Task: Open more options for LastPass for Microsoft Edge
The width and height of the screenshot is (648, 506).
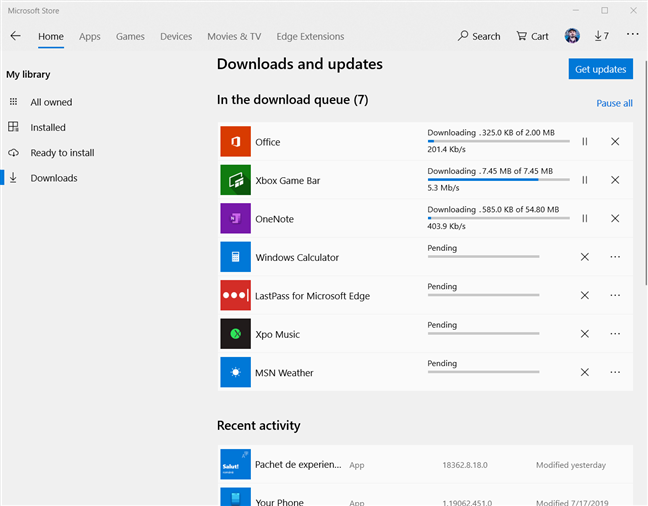Action: pos(615,295)
